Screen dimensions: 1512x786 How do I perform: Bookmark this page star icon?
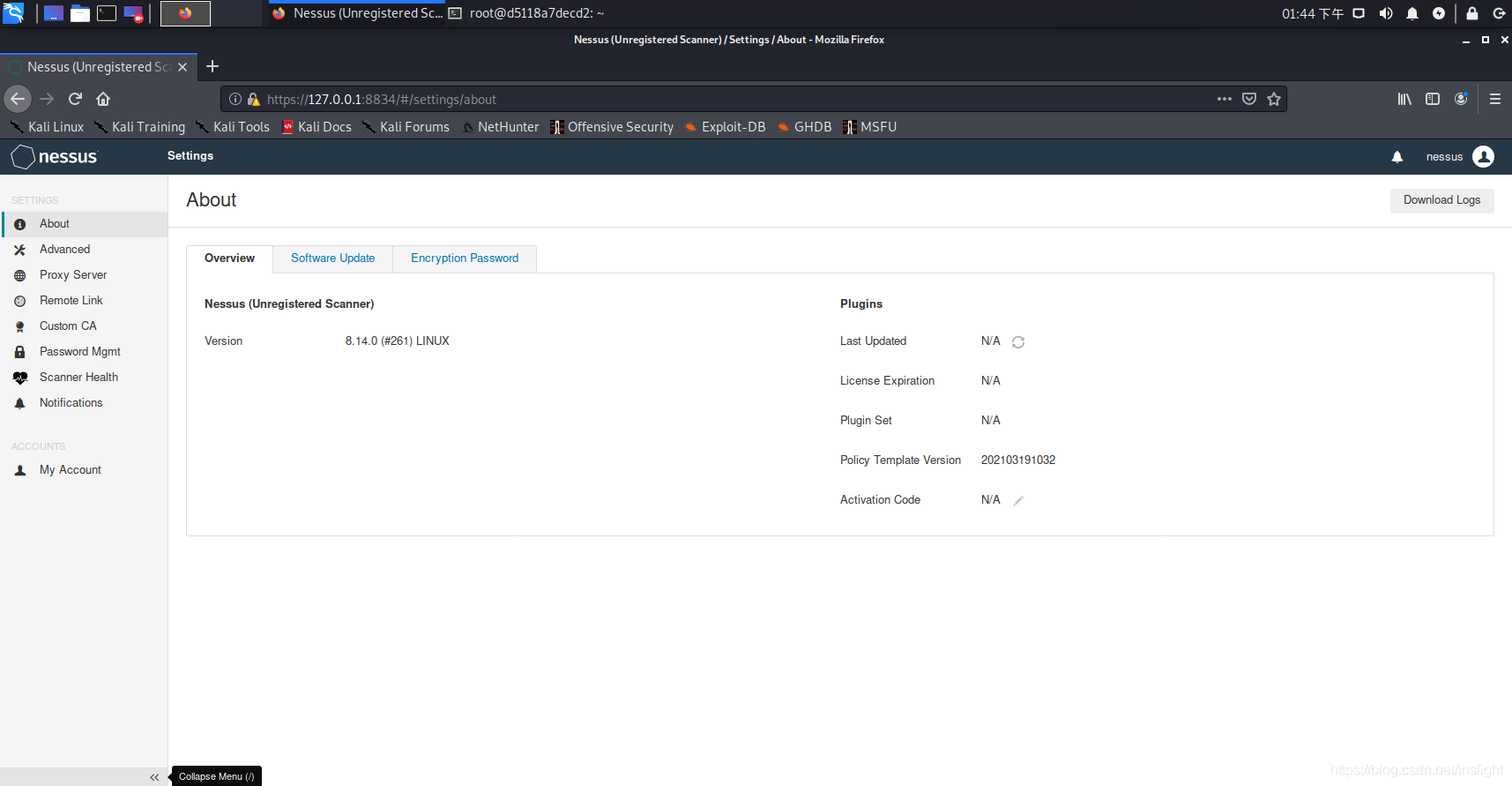click(1274, 99)
